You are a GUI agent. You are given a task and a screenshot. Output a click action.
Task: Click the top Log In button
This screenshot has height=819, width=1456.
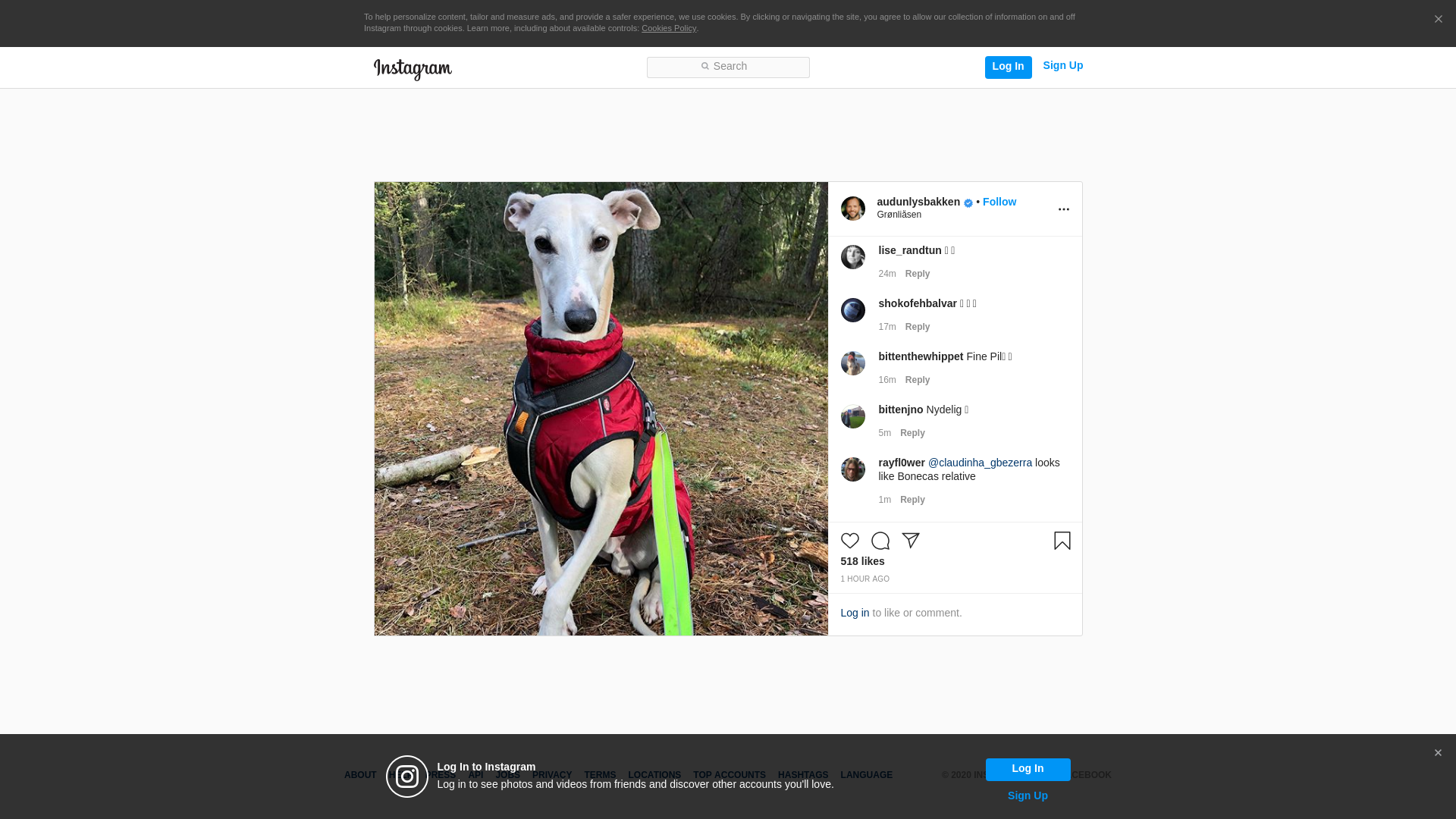point(1009,67)
